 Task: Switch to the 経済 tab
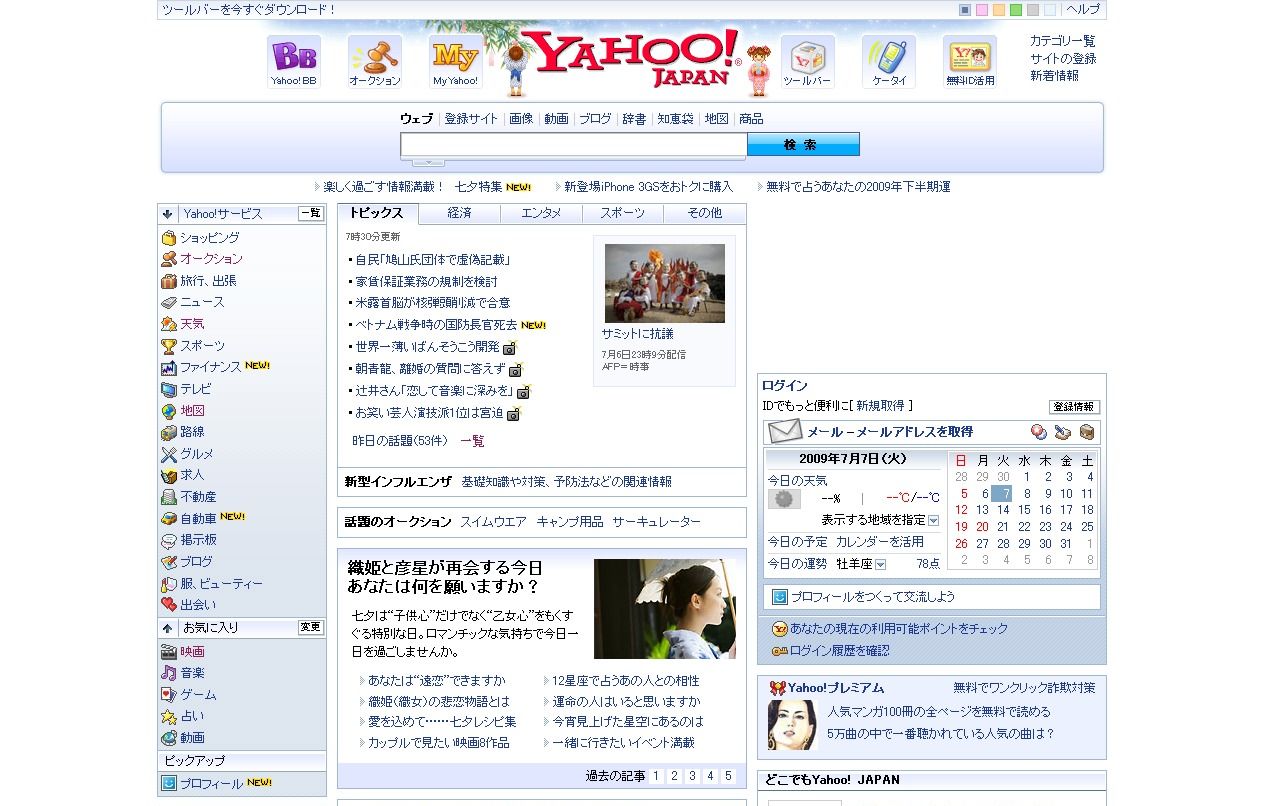(460, 213)
